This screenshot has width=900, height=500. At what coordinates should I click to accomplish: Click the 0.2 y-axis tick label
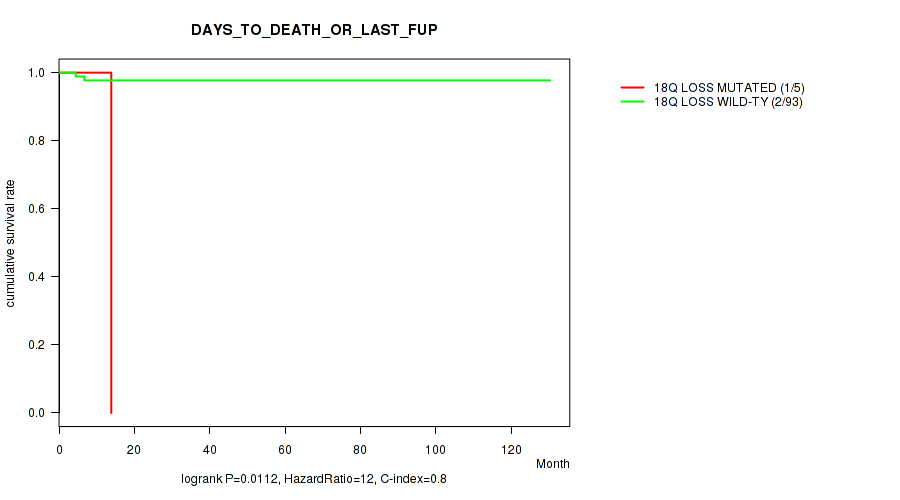37,345
